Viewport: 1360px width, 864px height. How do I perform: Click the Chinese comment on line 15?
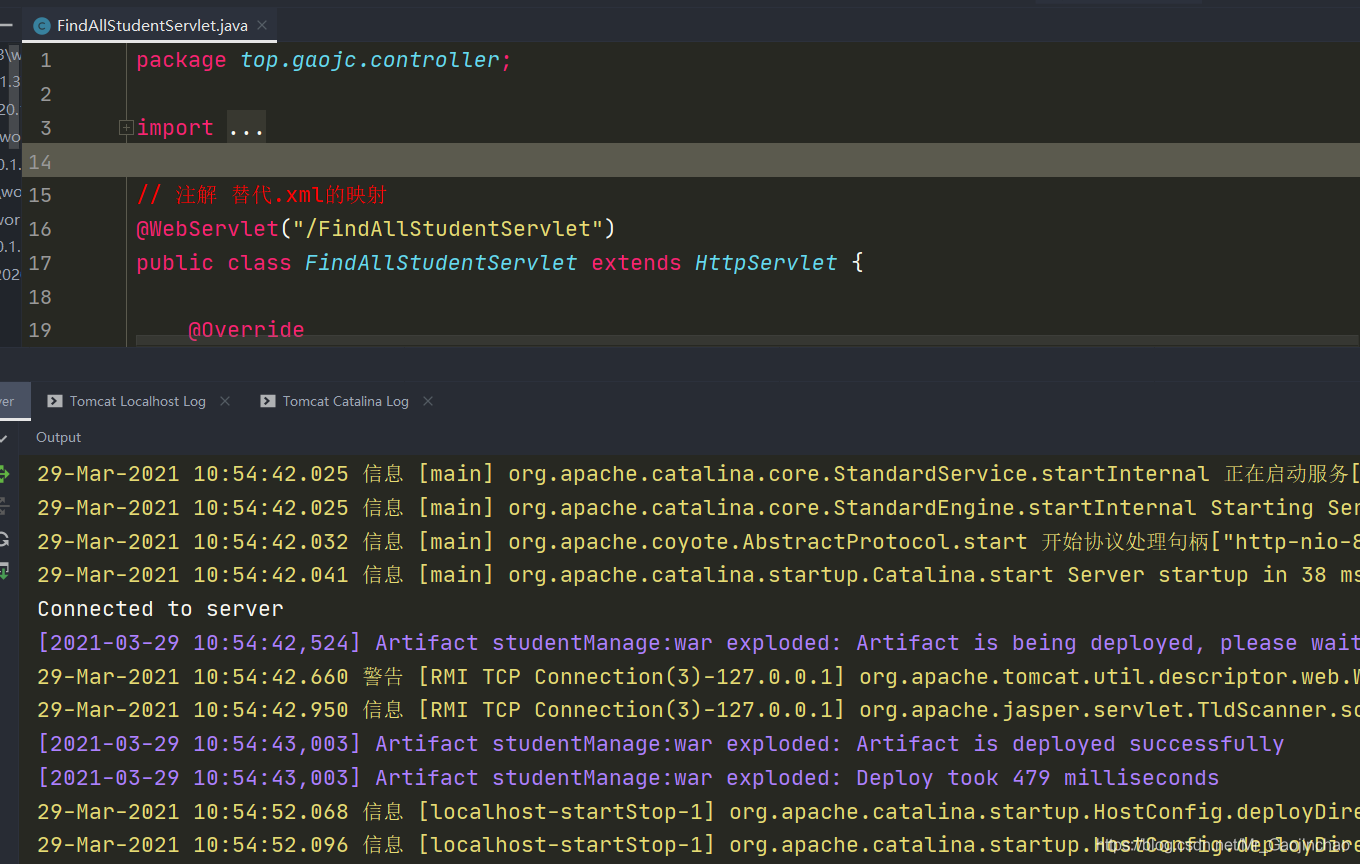[x=261, y=195]
